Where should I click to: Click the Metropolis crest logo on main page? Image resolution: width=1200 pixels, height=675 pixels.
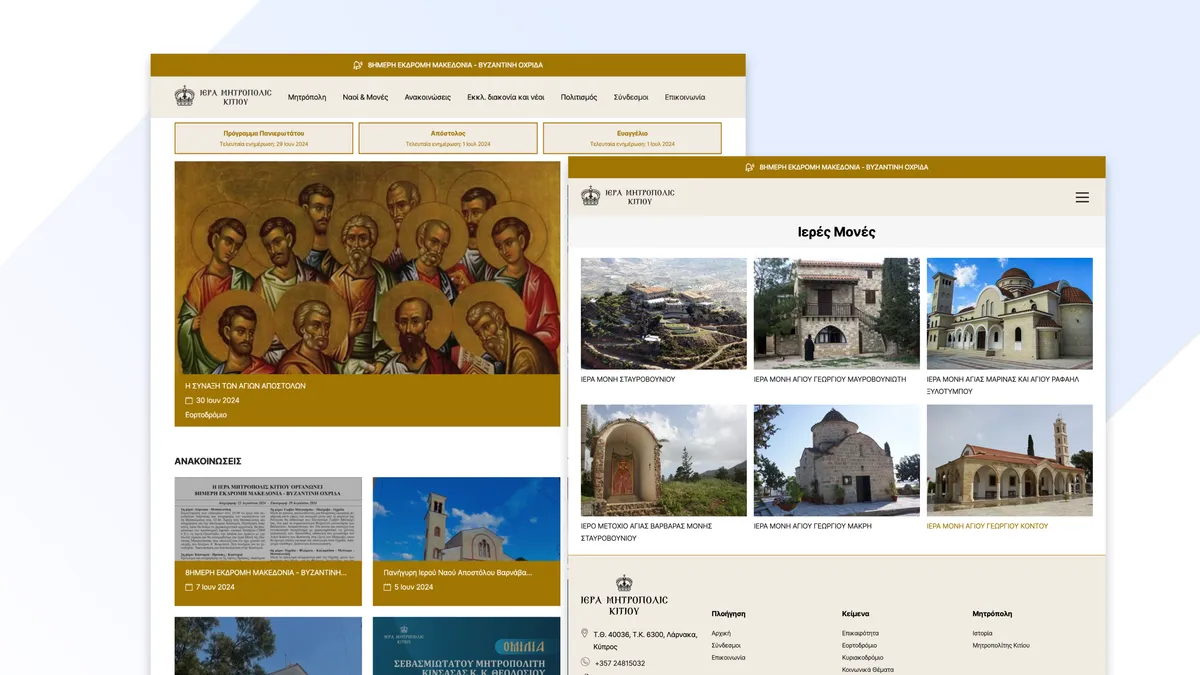click(x=184, y=96)
